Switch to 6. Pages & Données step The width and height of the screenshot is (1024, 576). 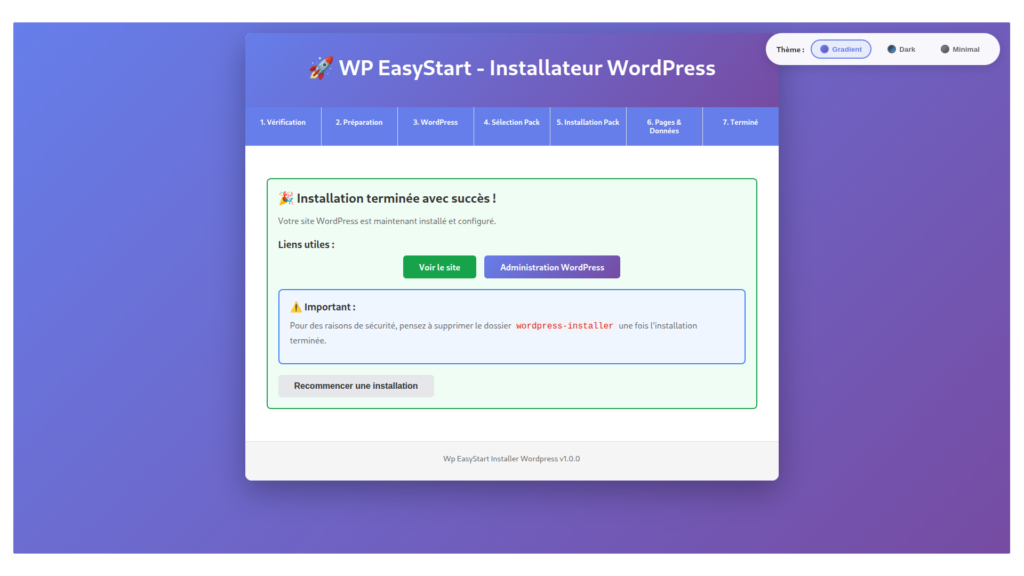(x=664, y=127)
